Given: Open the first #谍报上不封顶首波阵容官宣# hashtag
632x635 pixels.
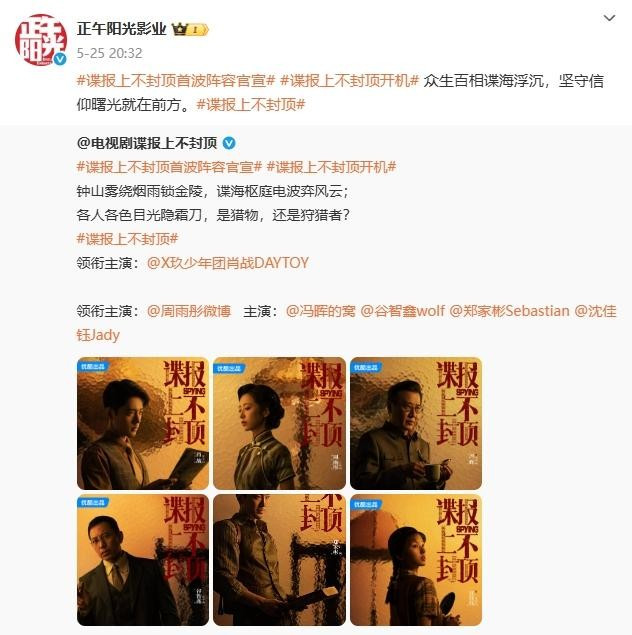Looking at the screenshot, I should 176,81.
